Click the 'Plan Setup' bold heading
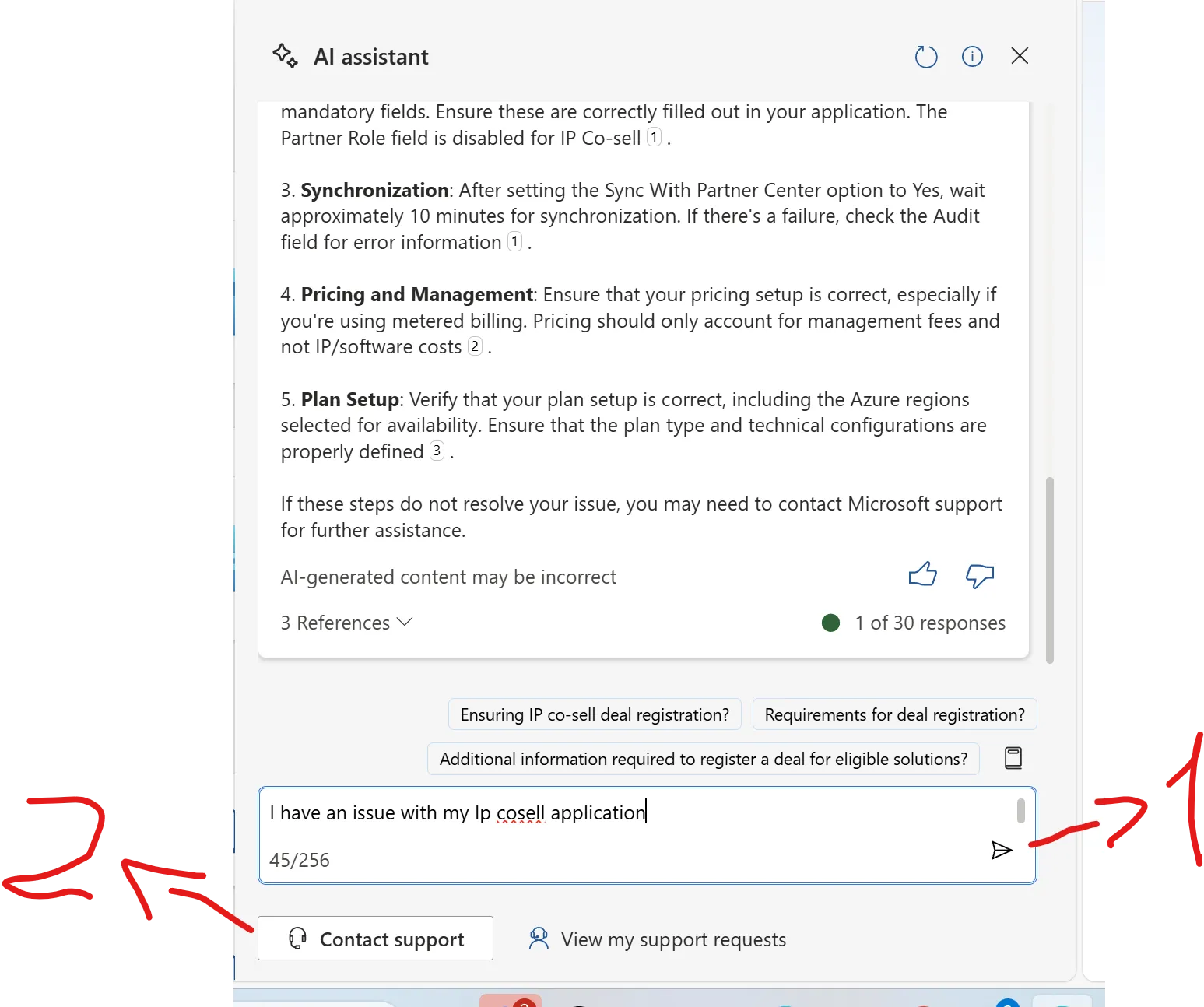The image size is (1204, 1007). click(350, 399)
